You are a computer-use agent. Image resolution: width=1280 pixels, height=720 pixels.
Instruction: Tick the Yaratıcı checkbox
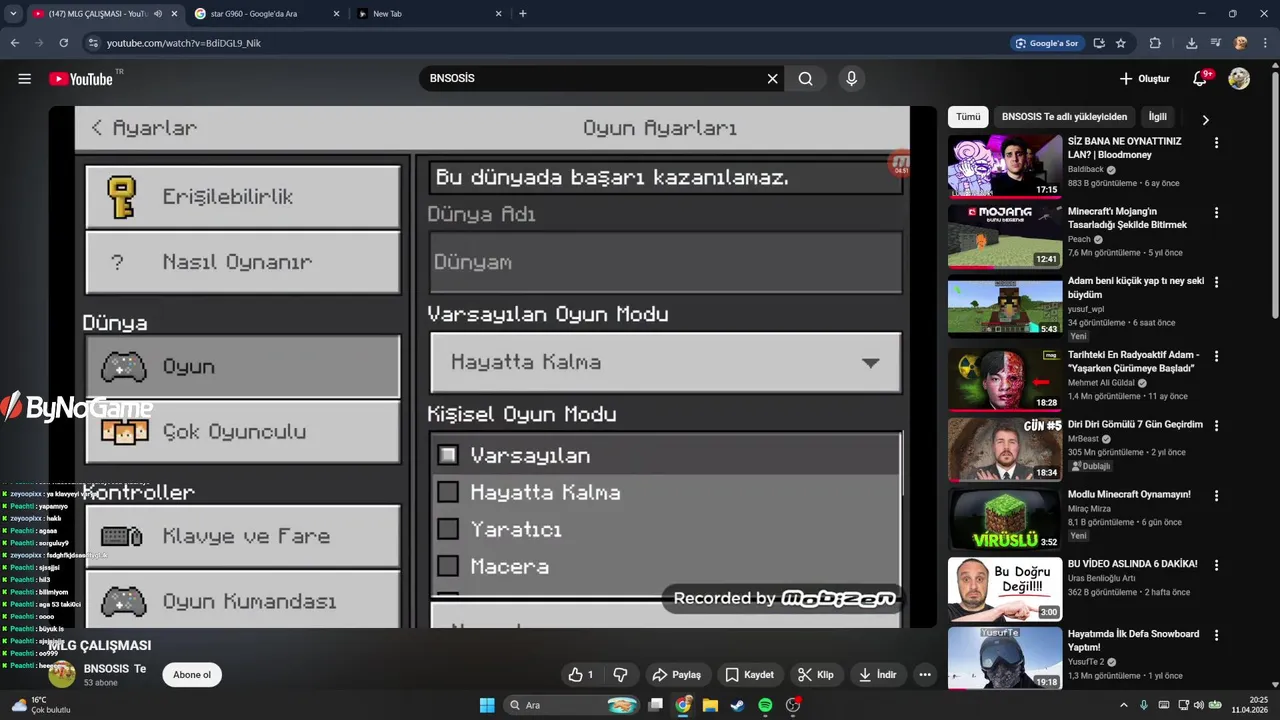tap(448, 529)
